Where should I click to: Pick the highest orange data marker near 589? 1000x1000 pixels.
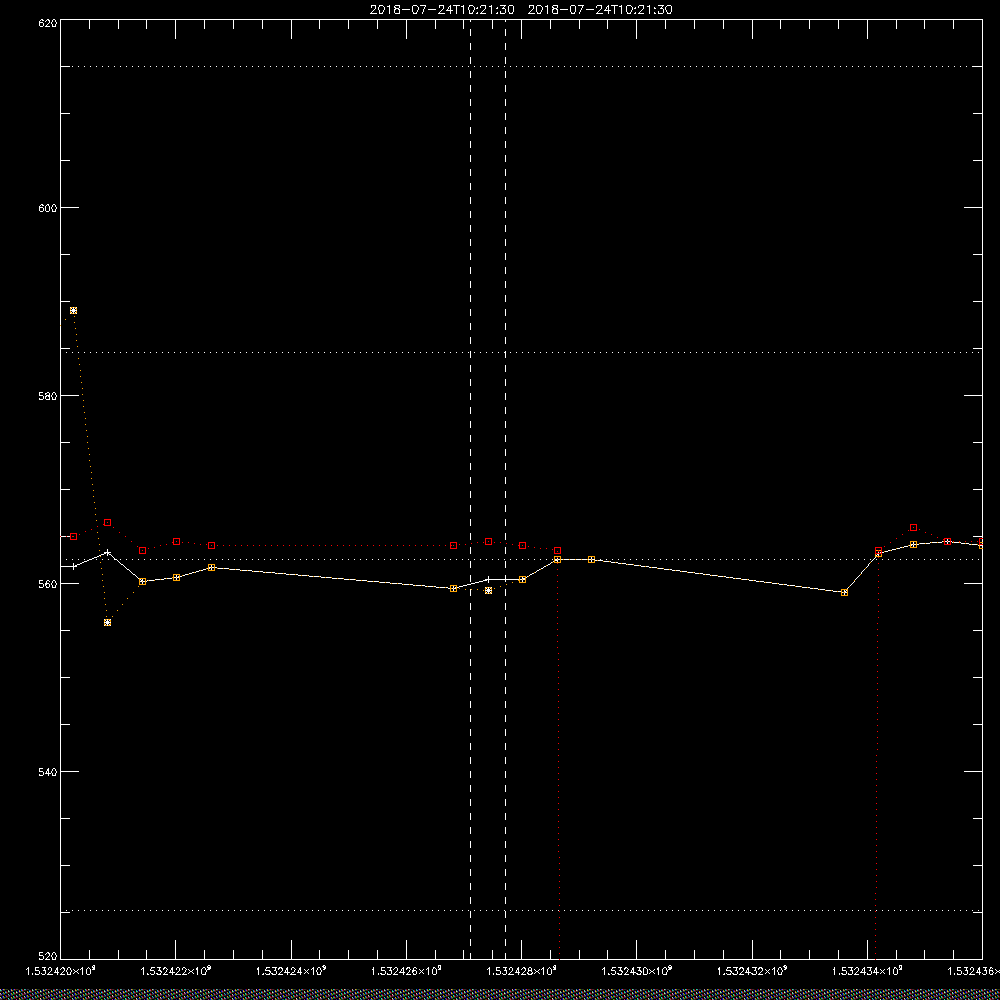click(73, 311)
